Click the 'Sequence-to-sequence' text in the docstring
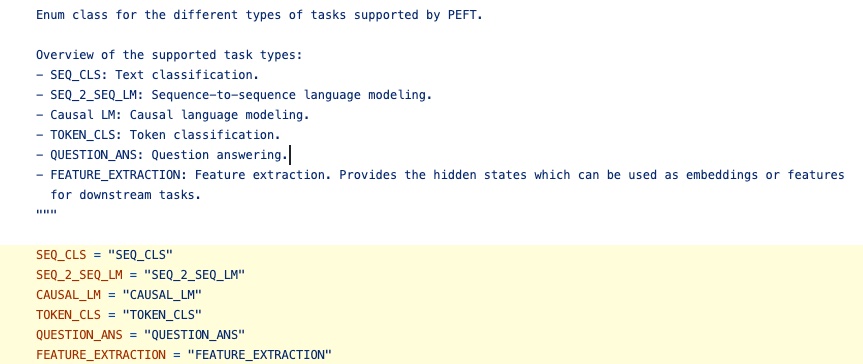 223,95
